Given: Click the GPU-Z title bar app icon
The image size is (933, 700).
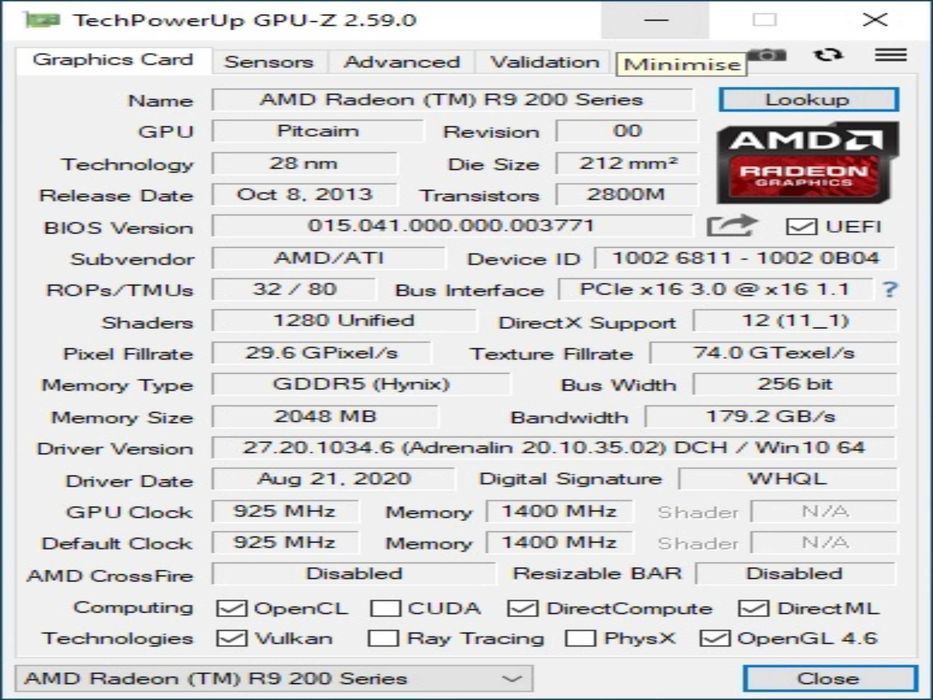Looking at the screenshot, I should pos(42,20).
